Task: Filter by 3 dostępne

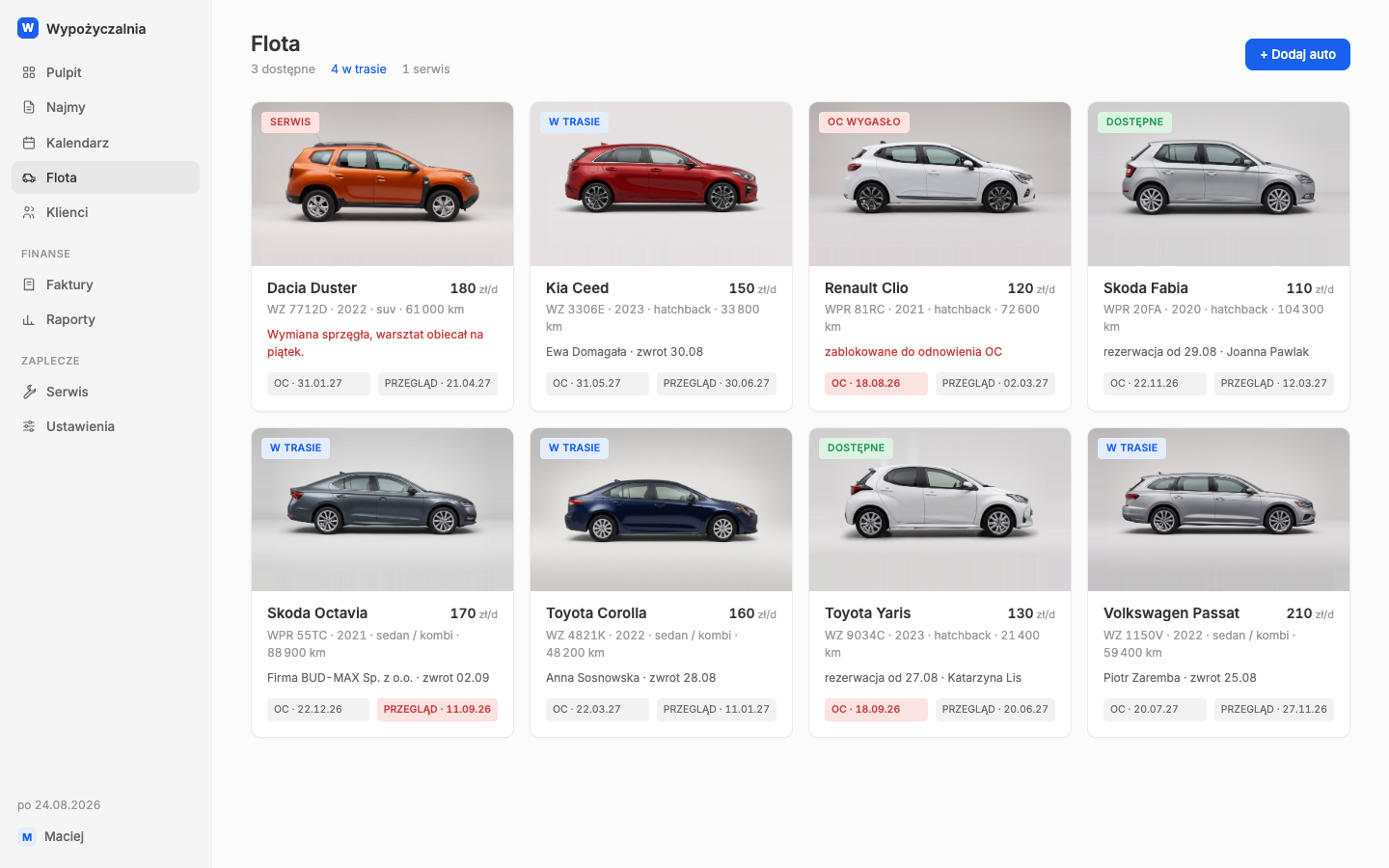Action: click(283, 69)
